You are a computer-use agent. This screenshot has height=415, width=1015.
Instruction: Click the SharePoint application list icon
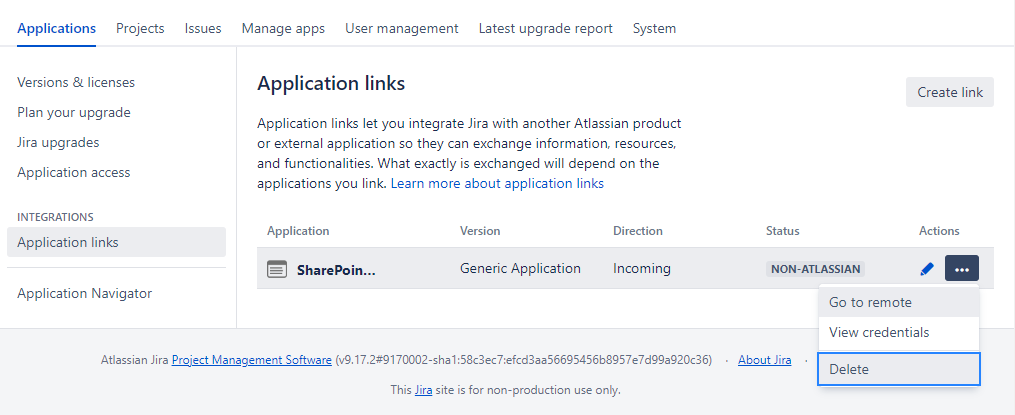coord(277,269)
